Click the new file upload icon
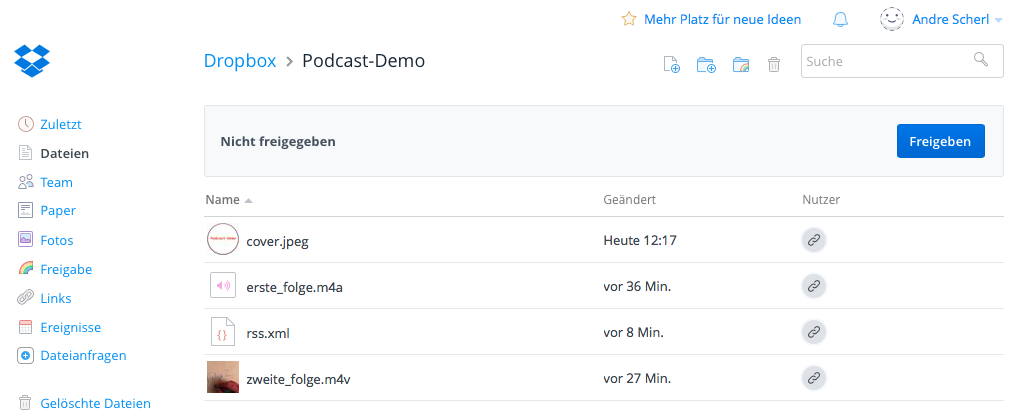This screenshot has height=419, width=1013. [672, 64]
